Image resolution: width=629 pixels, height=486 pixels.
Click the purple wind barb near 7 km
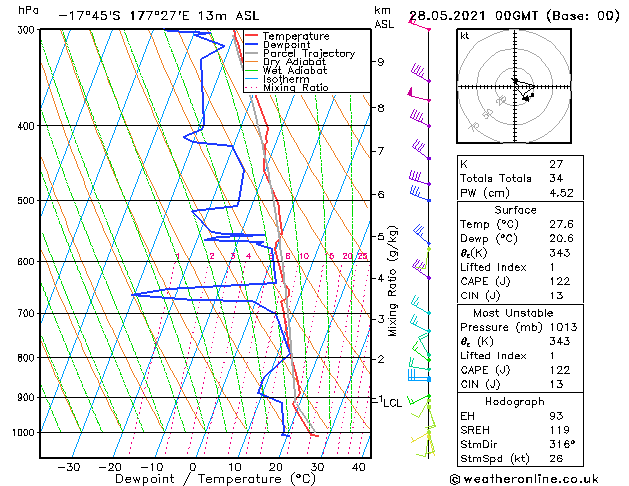click(421, 149)
